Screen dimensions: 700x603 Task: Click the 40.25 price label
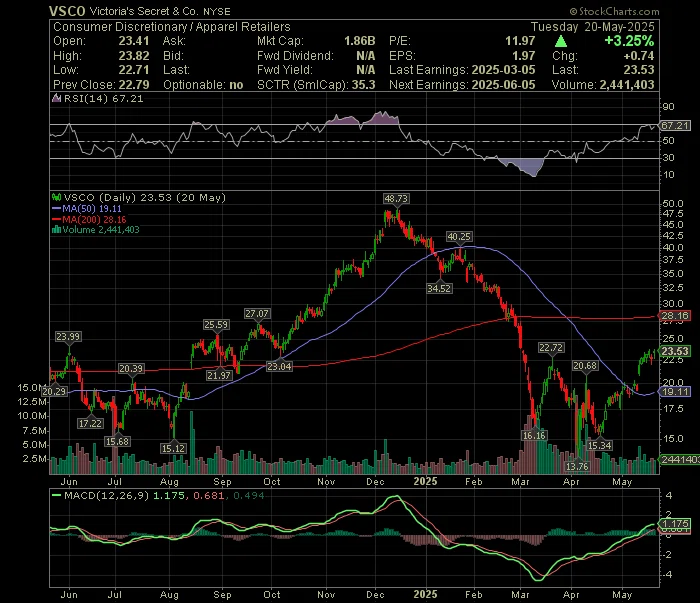tap(459, 237)
